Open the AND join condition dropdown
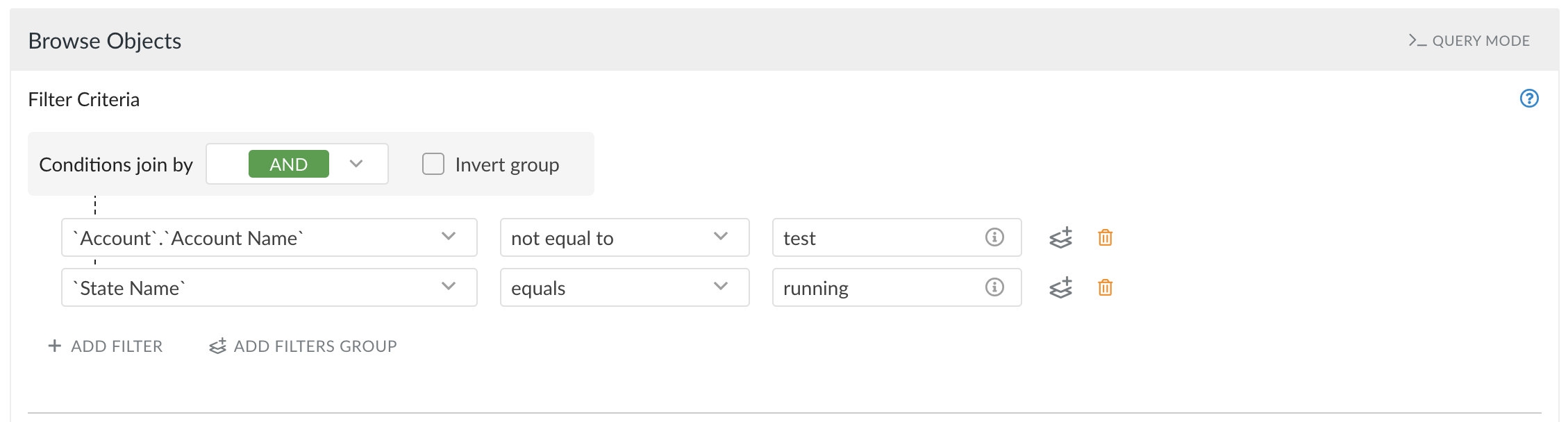Image resolution: width=1568 pixels, height=422 pixels. [x=297, y=164]
